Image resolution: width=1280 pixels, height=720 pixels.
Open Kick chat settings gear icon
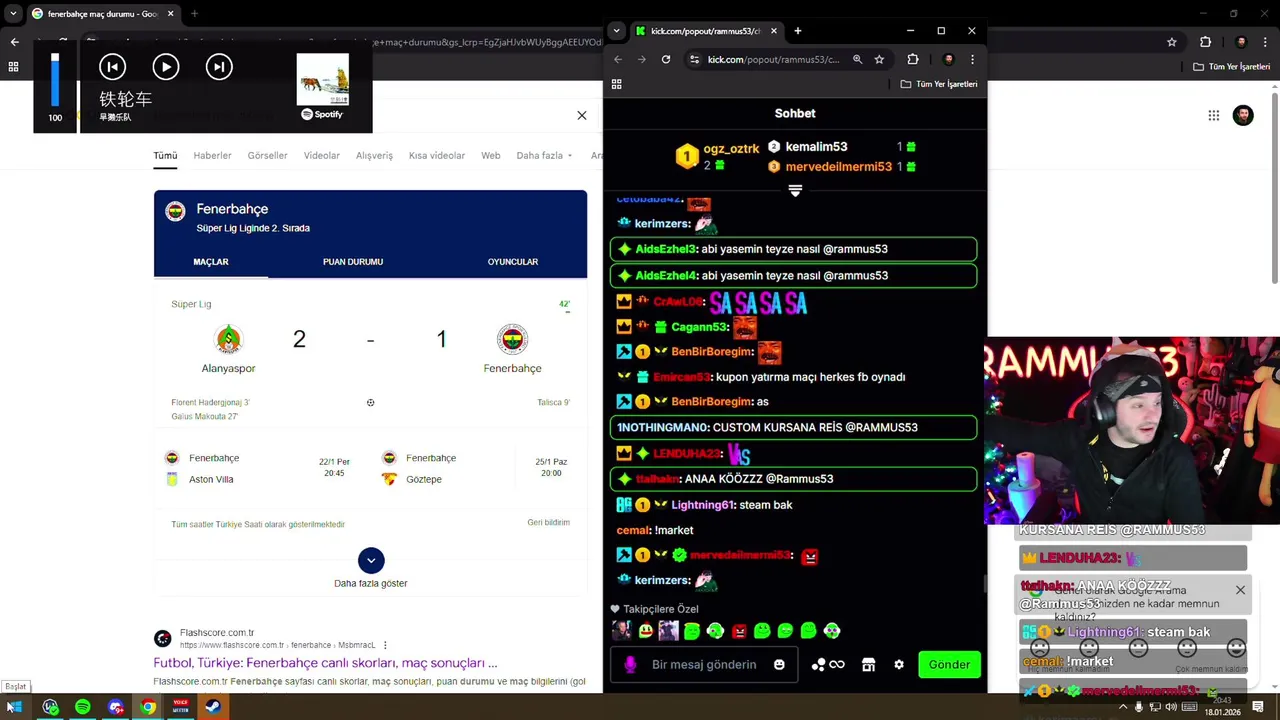coord(899,665)
